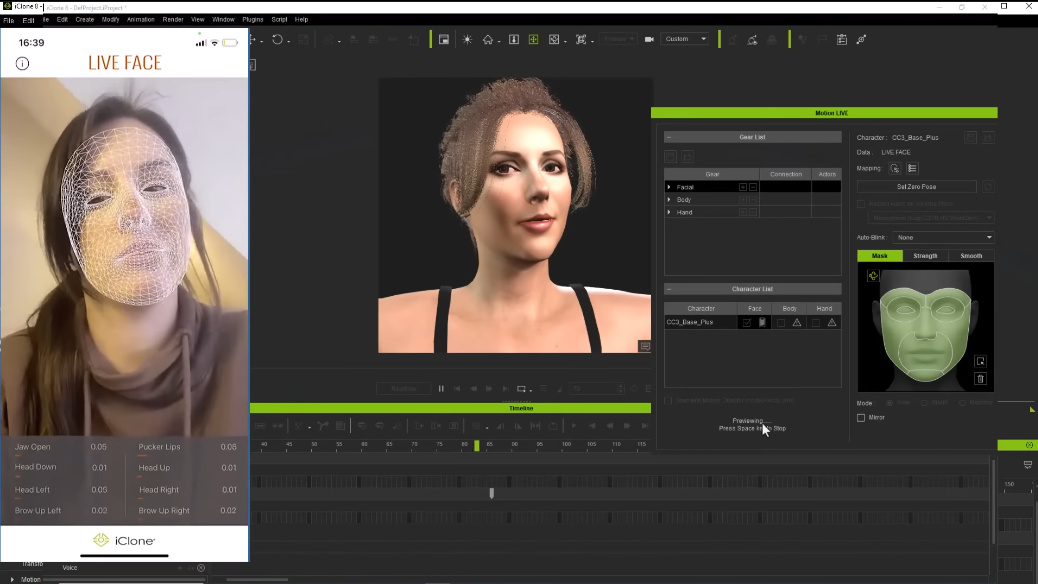The image size is (1038, 584).
Task: Toggle the green highlighted gizmo toolbar icon
Action: (534, 40)
